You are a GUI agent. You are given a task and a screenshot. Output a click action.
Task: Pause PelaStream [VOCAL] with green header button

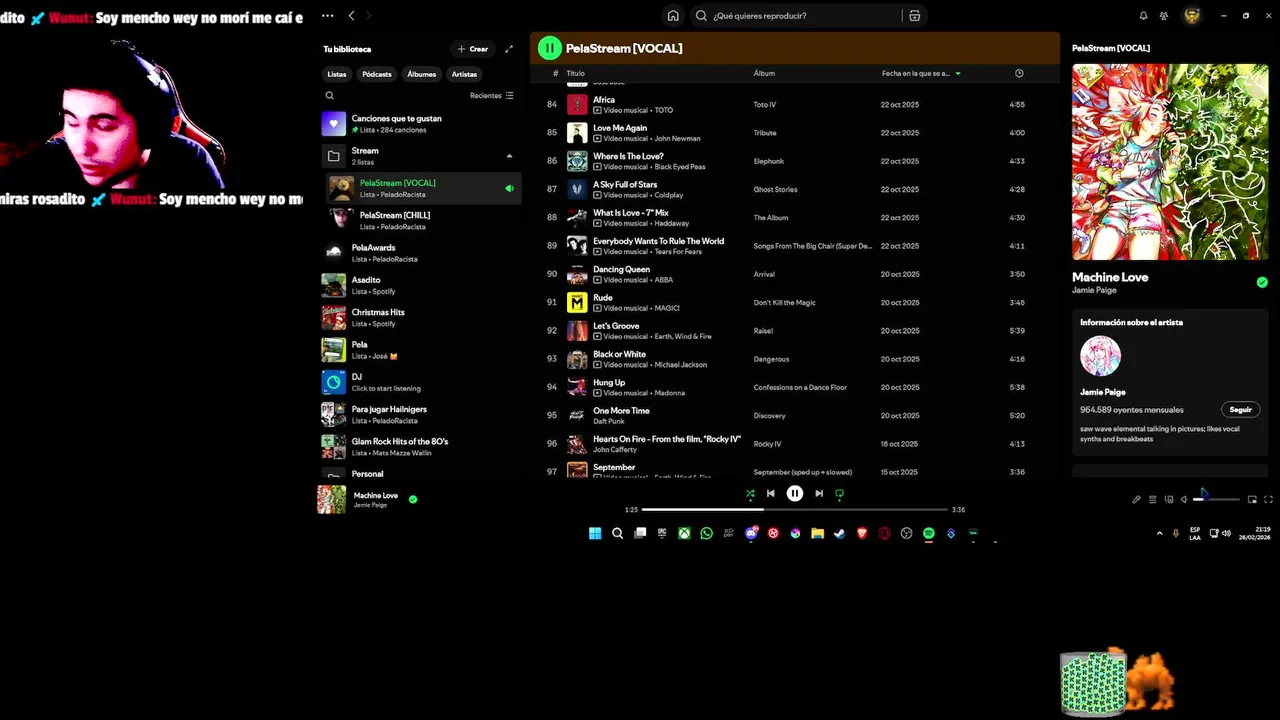[549, 48]
